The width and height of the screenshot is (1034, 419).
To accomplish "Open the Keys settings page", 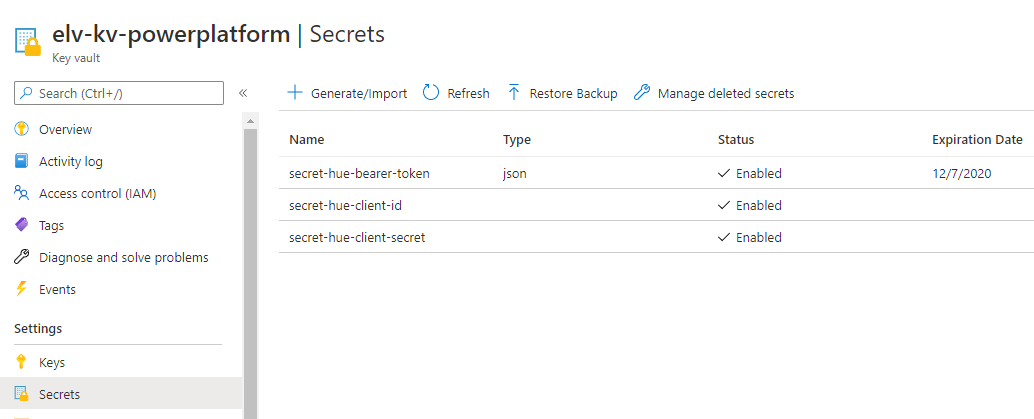I will tap(52, 362).
